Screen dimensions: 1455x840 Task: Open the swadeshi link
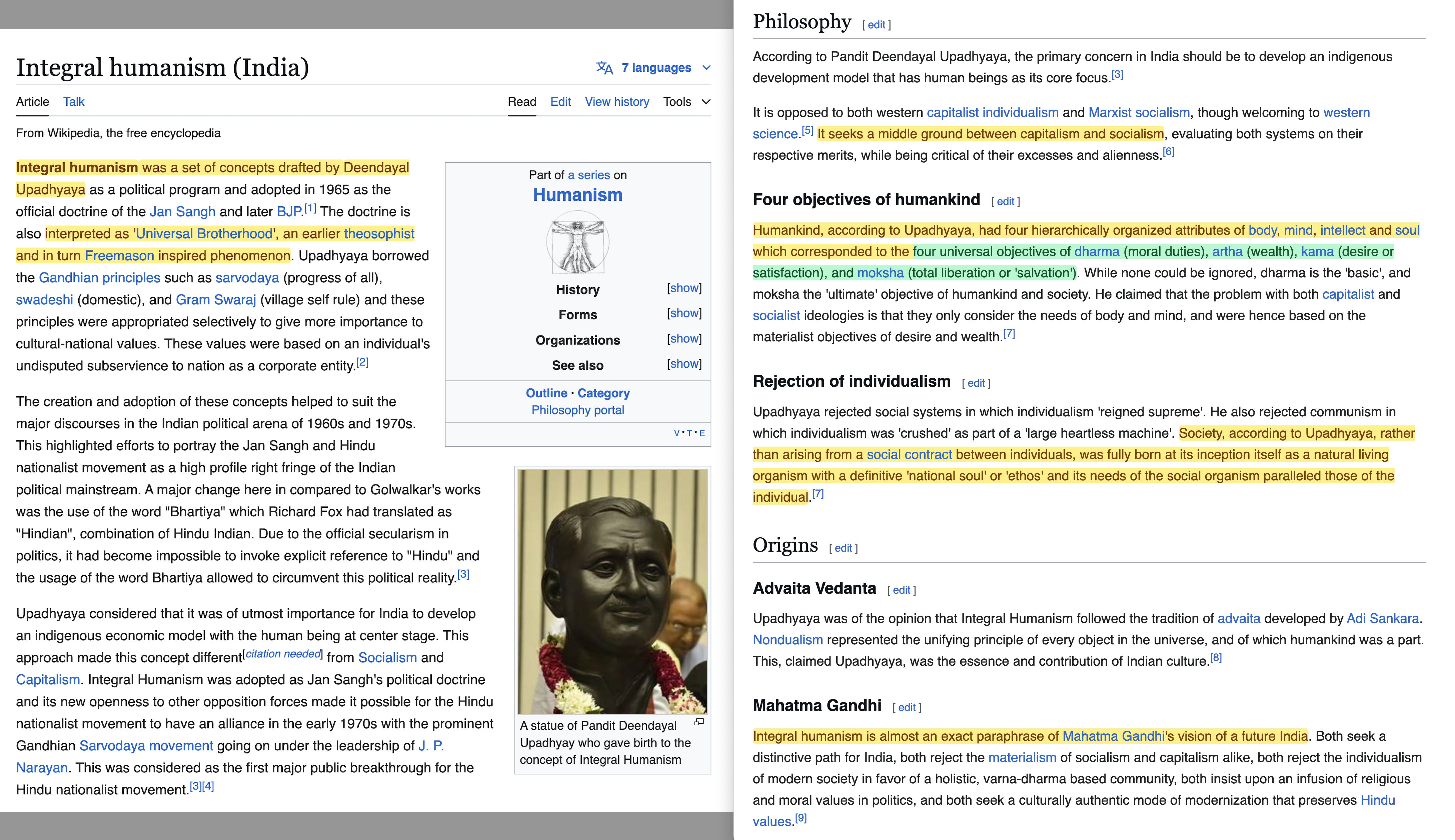click(44, 300)
